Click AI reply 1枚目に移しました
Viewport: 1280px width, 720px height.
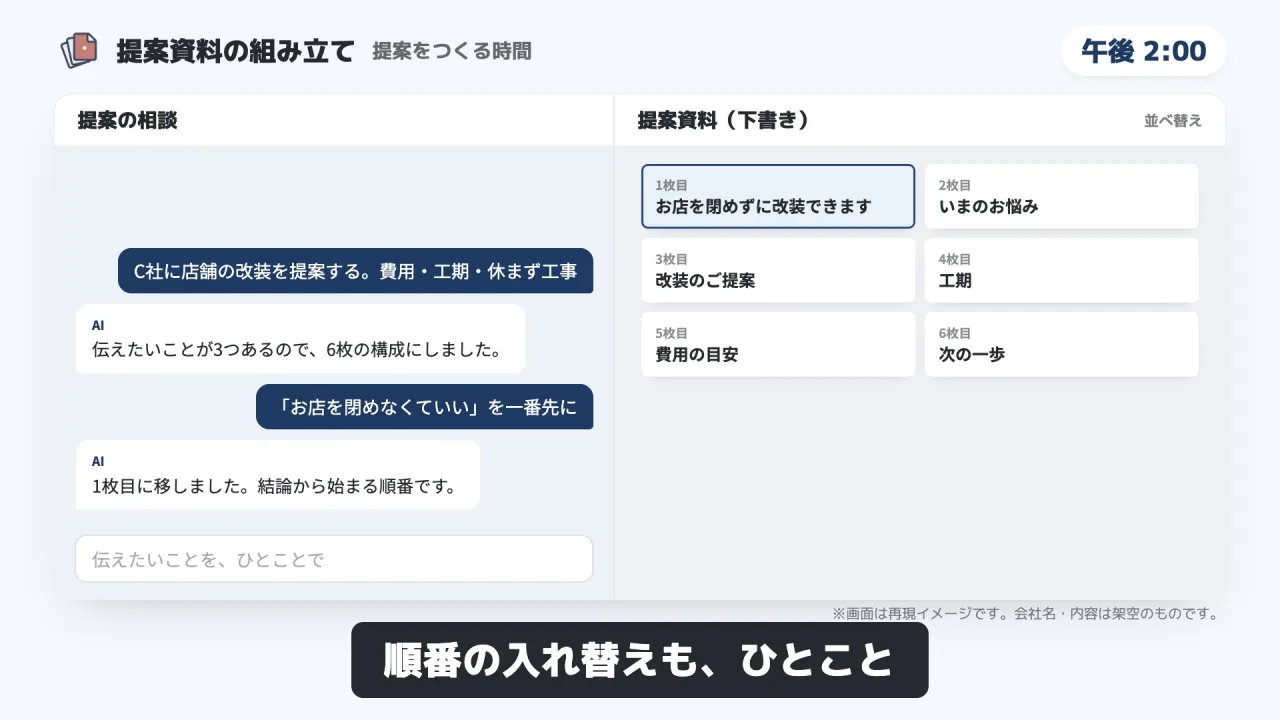pyautogui.click(x=278, y=475)
